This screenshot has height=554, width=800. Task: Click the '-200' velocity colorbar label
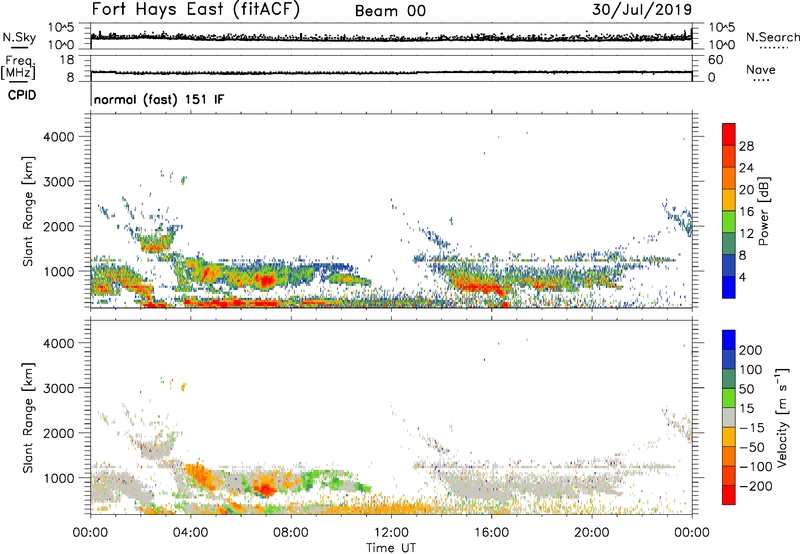pyautogui.click(x=755, y=486)
